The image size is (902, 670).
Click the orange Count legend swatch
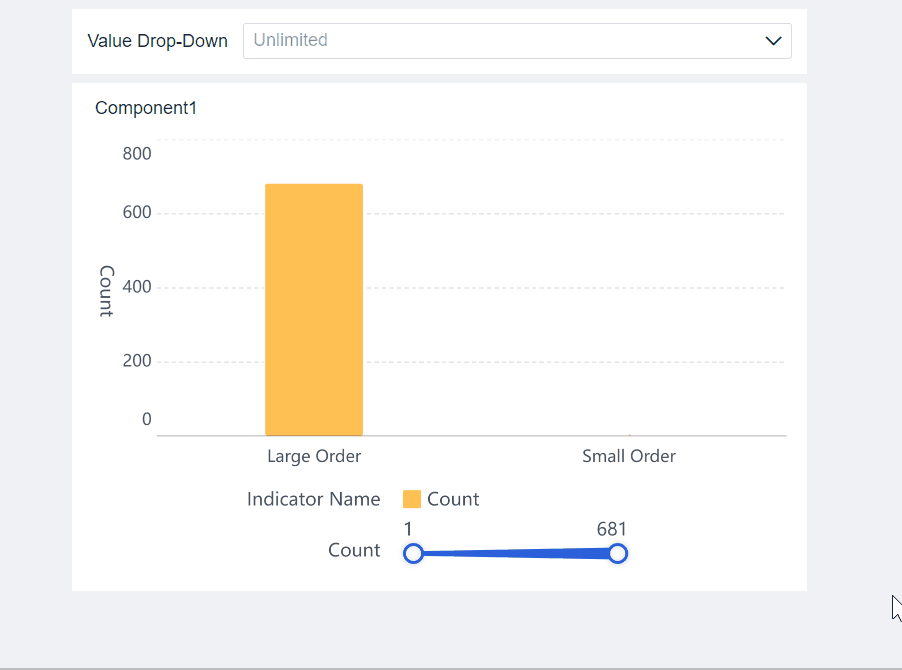410,498
